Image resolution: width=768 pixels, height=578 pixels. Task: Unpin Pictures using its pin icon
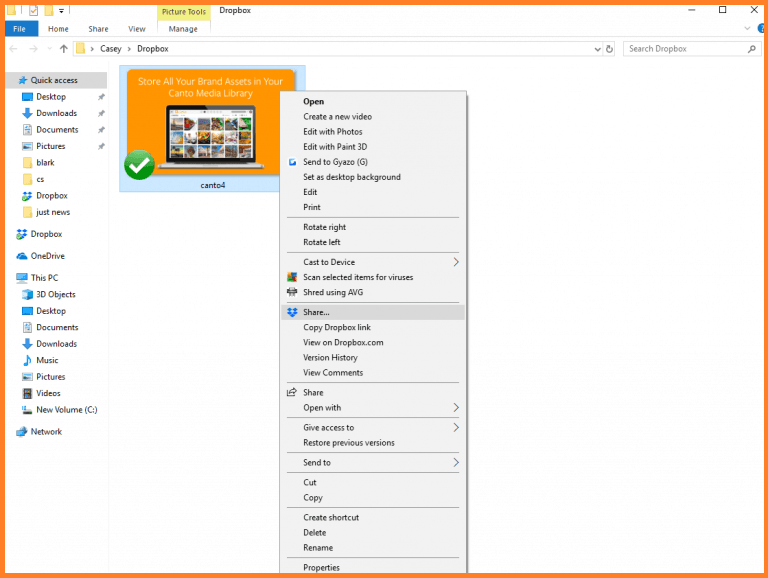(101, 146)
